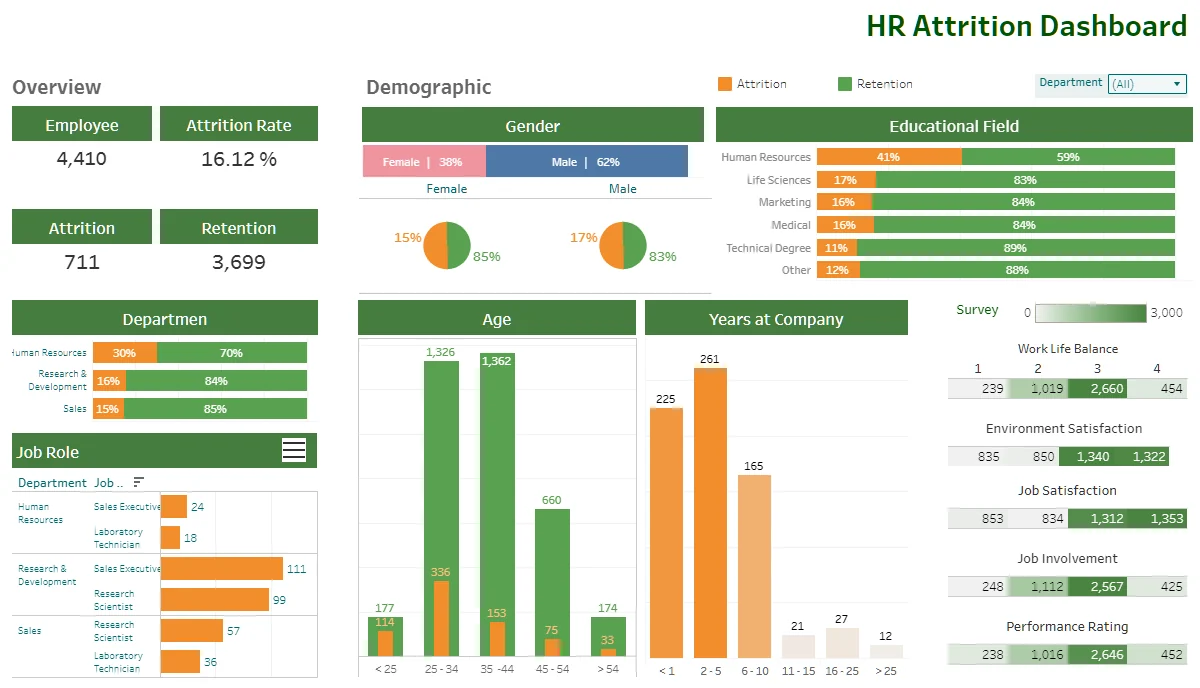Select Life Sciences 17% attrition segment

(x=846, y=180)
